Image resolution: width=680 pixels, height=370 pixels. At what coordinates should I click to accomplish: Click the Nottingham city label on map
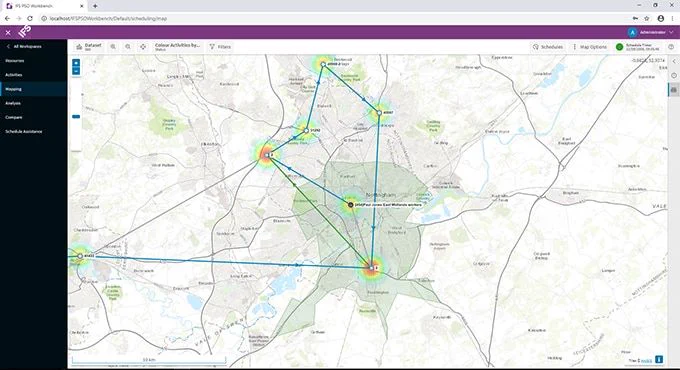(381, 194)
